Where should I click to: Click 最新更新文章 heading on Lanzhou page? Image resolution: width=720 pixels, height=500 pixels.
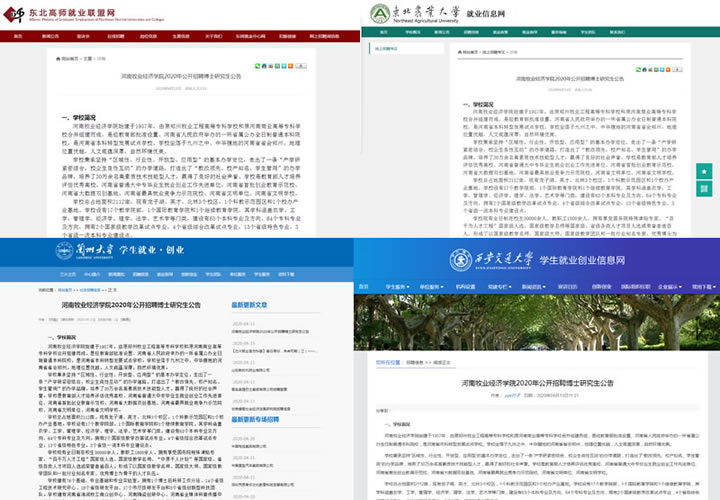coord(249,305)
